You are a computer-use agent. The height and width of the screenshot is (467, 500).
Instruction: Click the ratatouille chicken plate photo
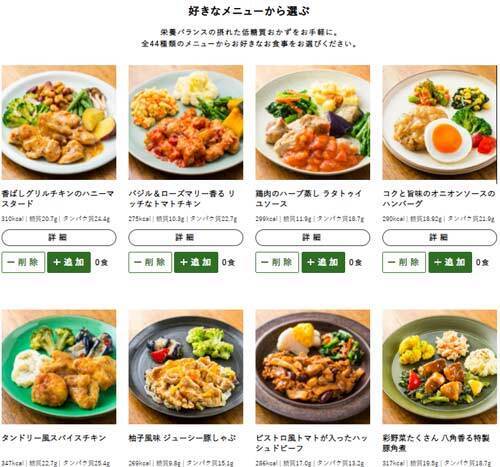click(x=313, y=122)
